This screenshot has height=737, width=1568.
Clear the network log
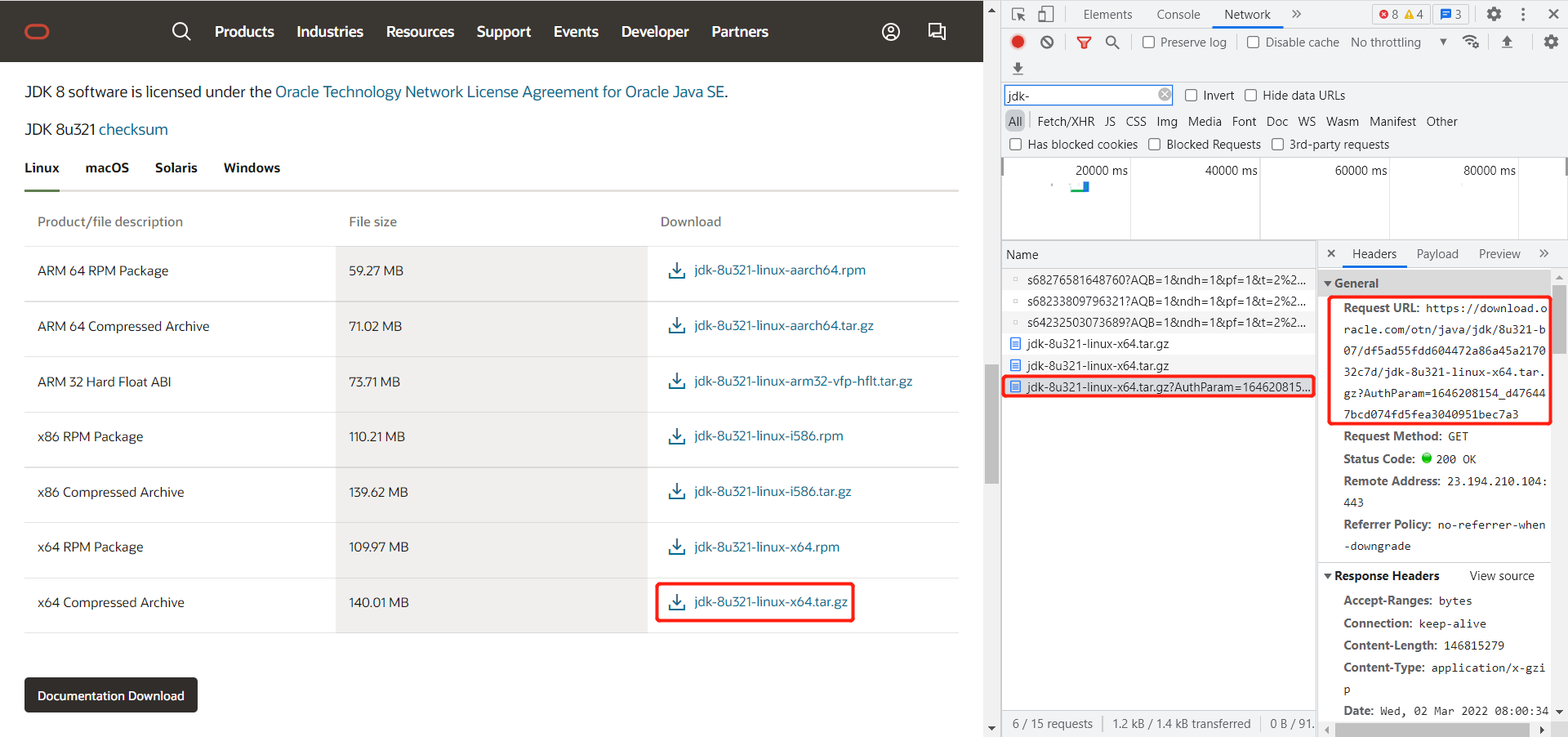click(x=1046, y=42)
